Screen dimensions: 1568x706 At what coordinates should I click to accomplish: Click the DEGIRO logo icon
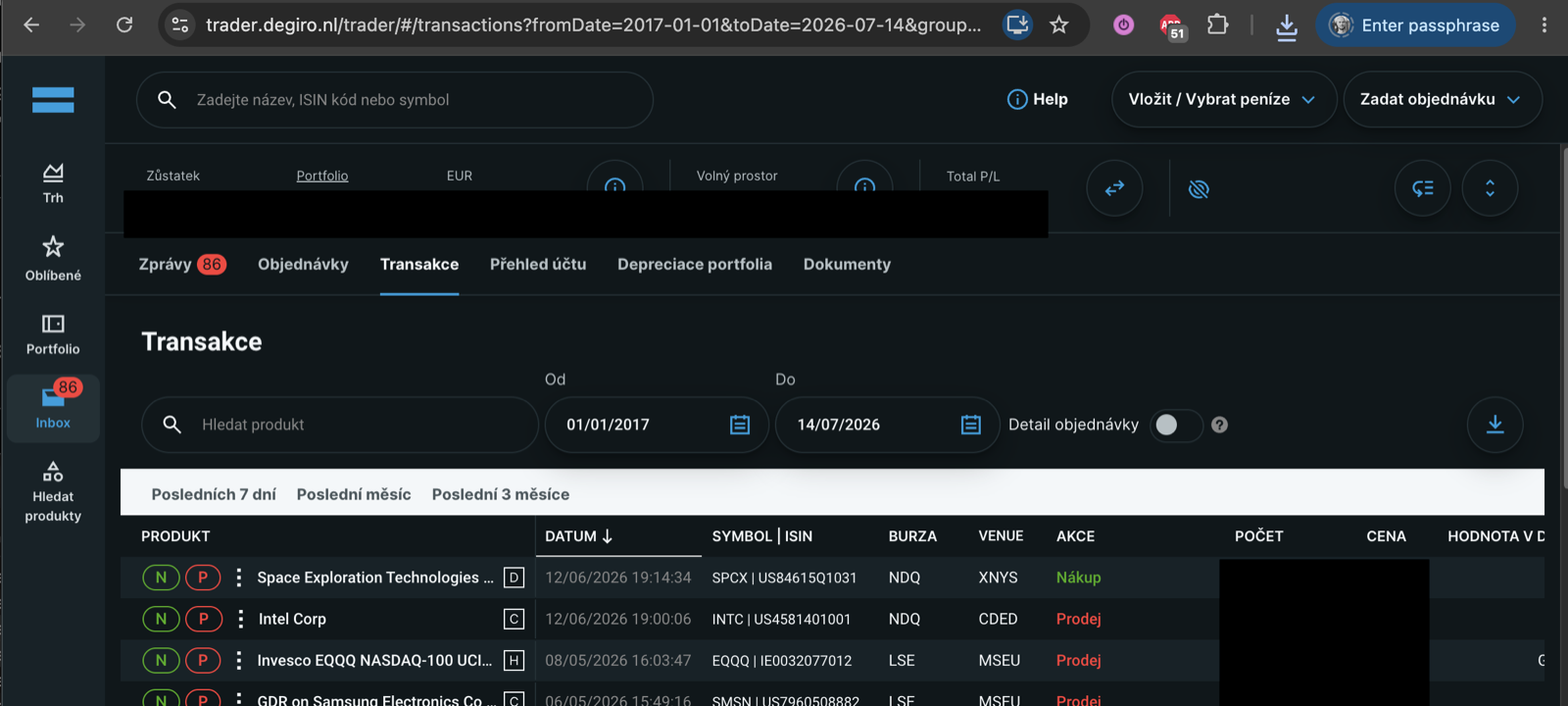(x=53, y=100)
